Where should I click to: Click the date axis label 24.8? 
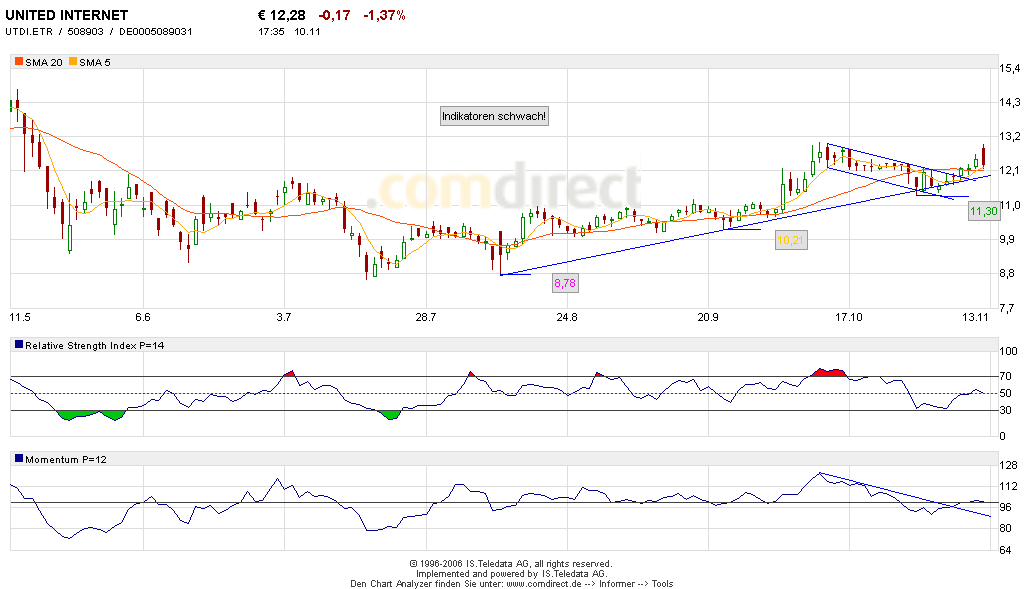(x=566, y=317)
